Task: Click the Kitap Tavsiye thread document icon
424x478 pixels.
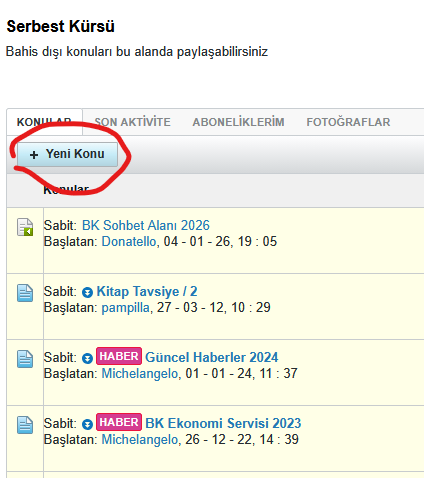Action: pyautogui.click(x=25, y=293)
